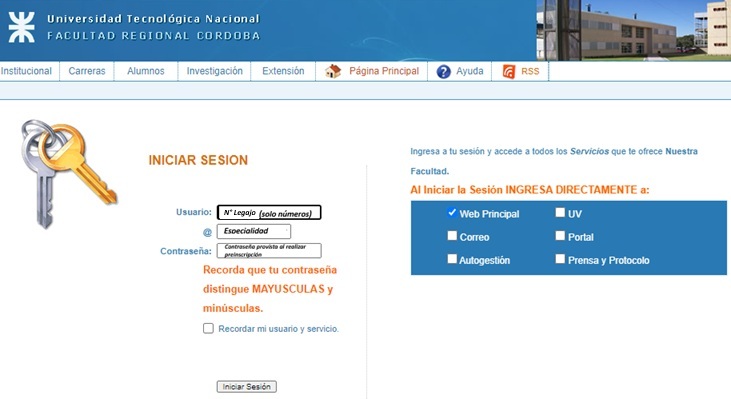Viewport: 731px width, 399px height.
Task: Enable Prensa y Protocolo checkbox
Action: click(560, 259)
